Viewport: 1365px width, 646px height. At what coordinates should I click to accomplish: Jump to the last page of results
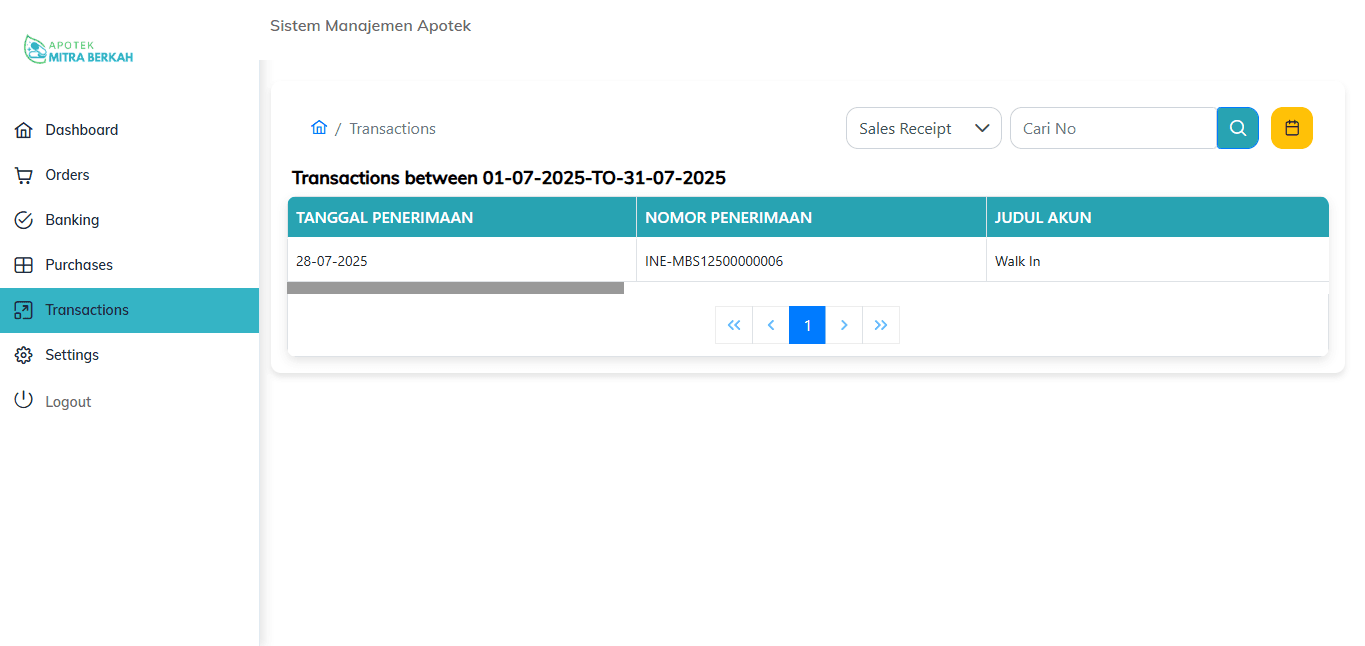pos(881,325)
